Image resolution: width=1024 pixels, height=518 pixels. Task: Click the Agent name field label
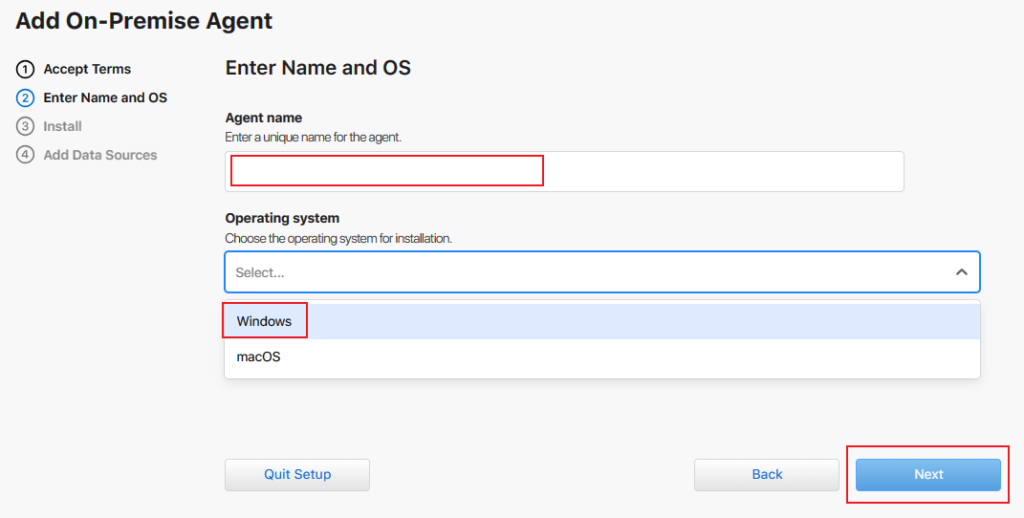[264, 118]
